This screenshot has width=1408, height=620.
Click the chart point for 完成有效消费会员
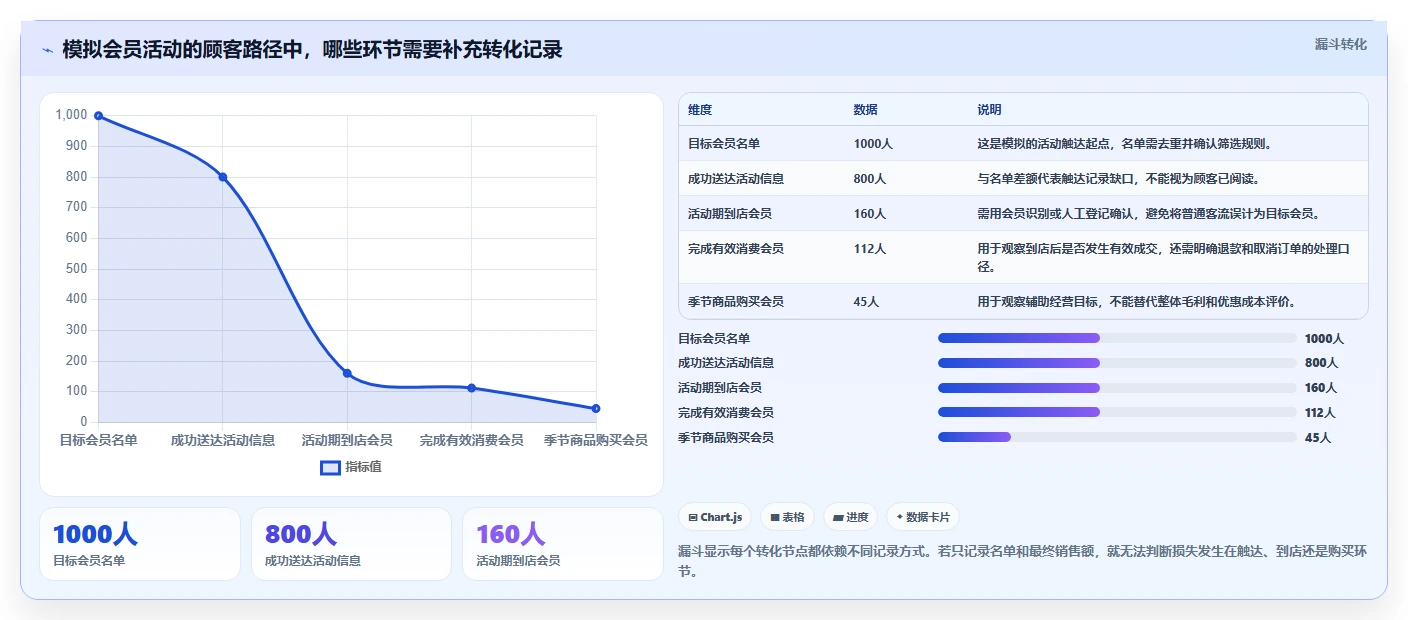[471, 388]
